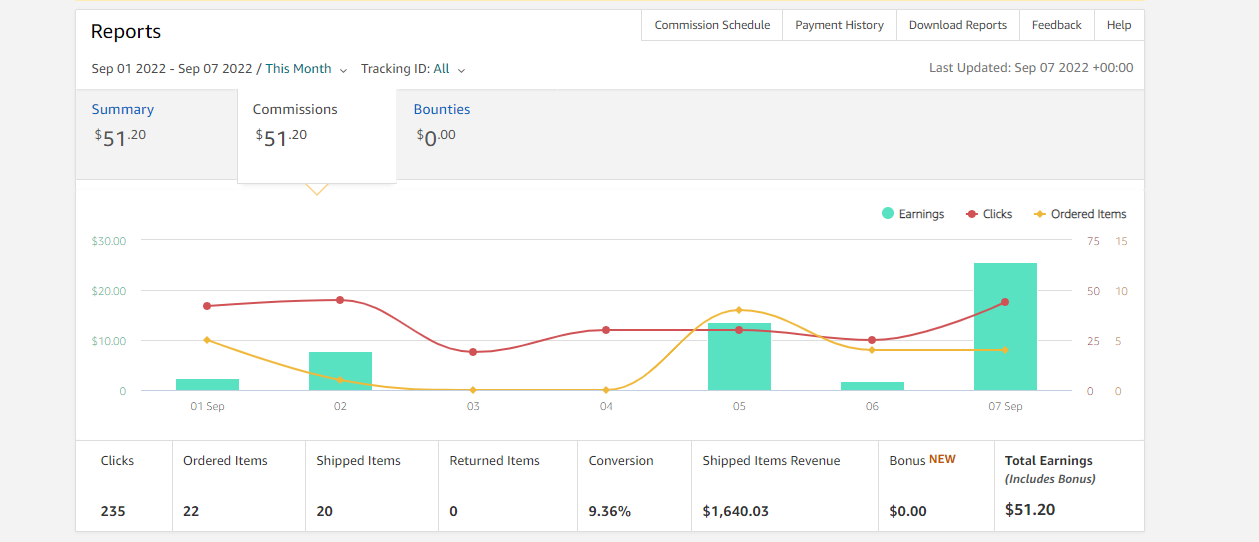This screenshot has height=542, width=1259.
Task: Click the Conversion value 9.36%
Action: (610, 511)
